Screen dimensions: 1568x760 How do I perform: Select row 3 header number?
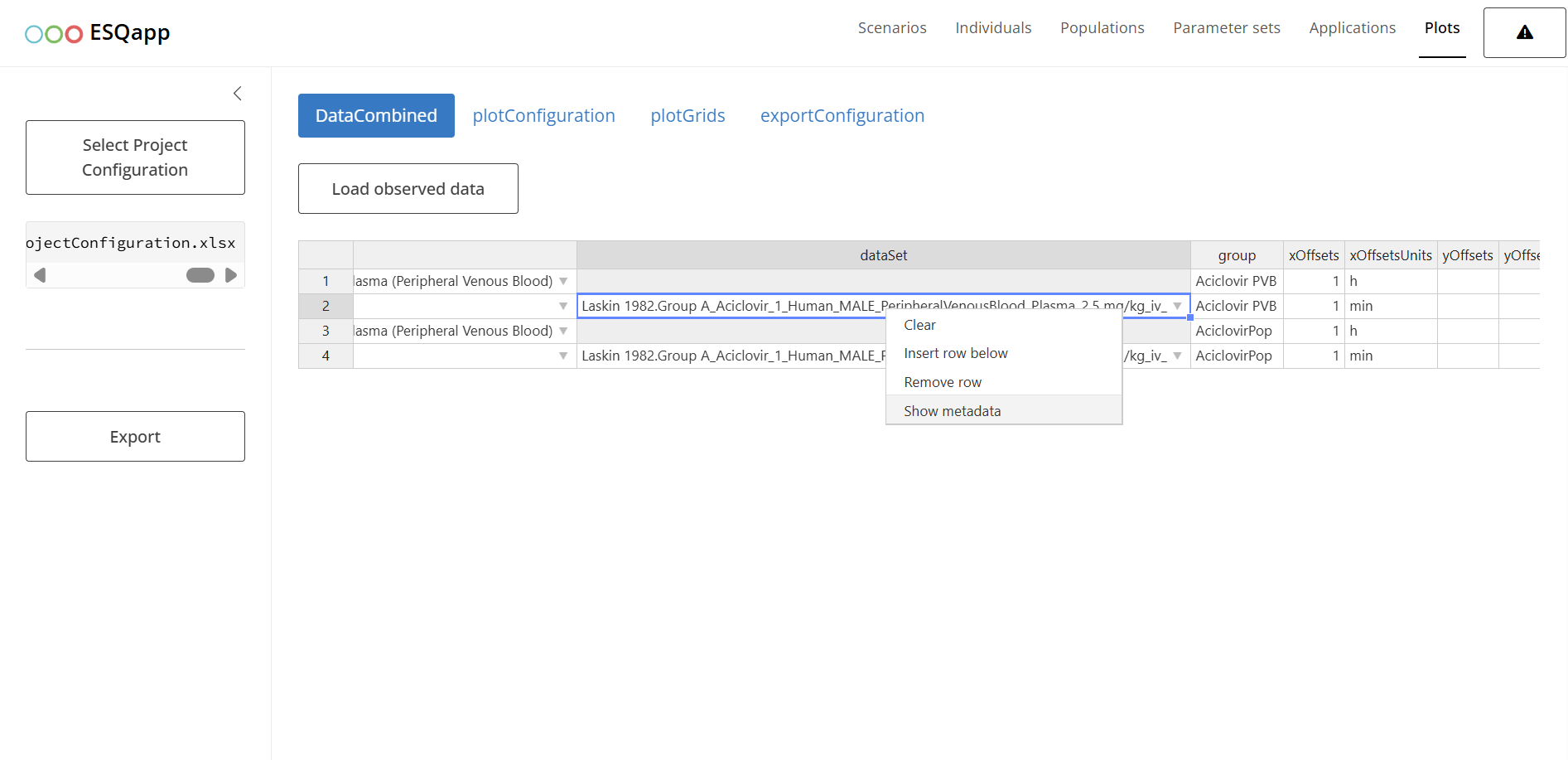point(326,332)
